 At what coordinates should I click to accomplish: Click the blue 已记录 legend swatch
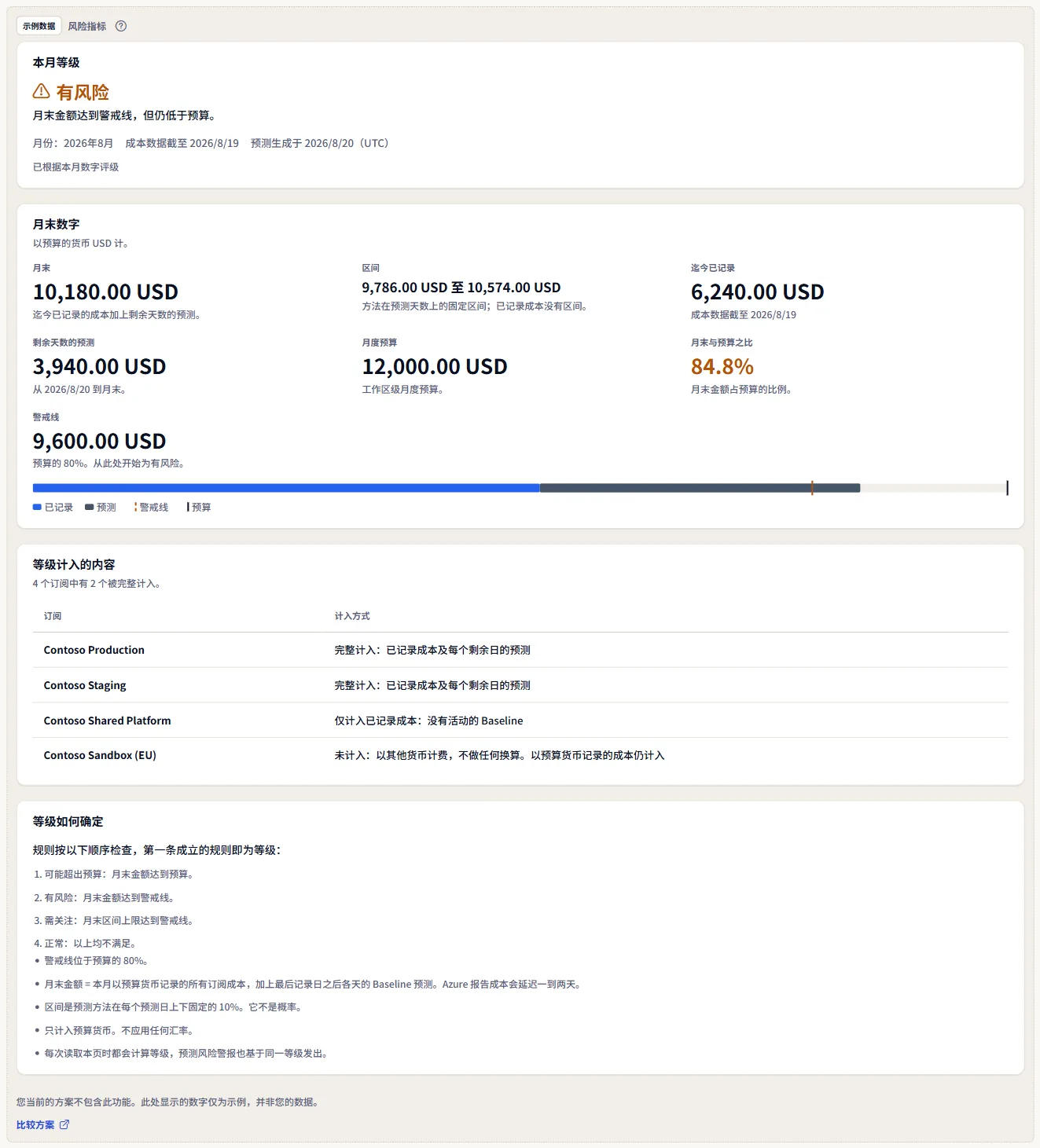(37, 507)
